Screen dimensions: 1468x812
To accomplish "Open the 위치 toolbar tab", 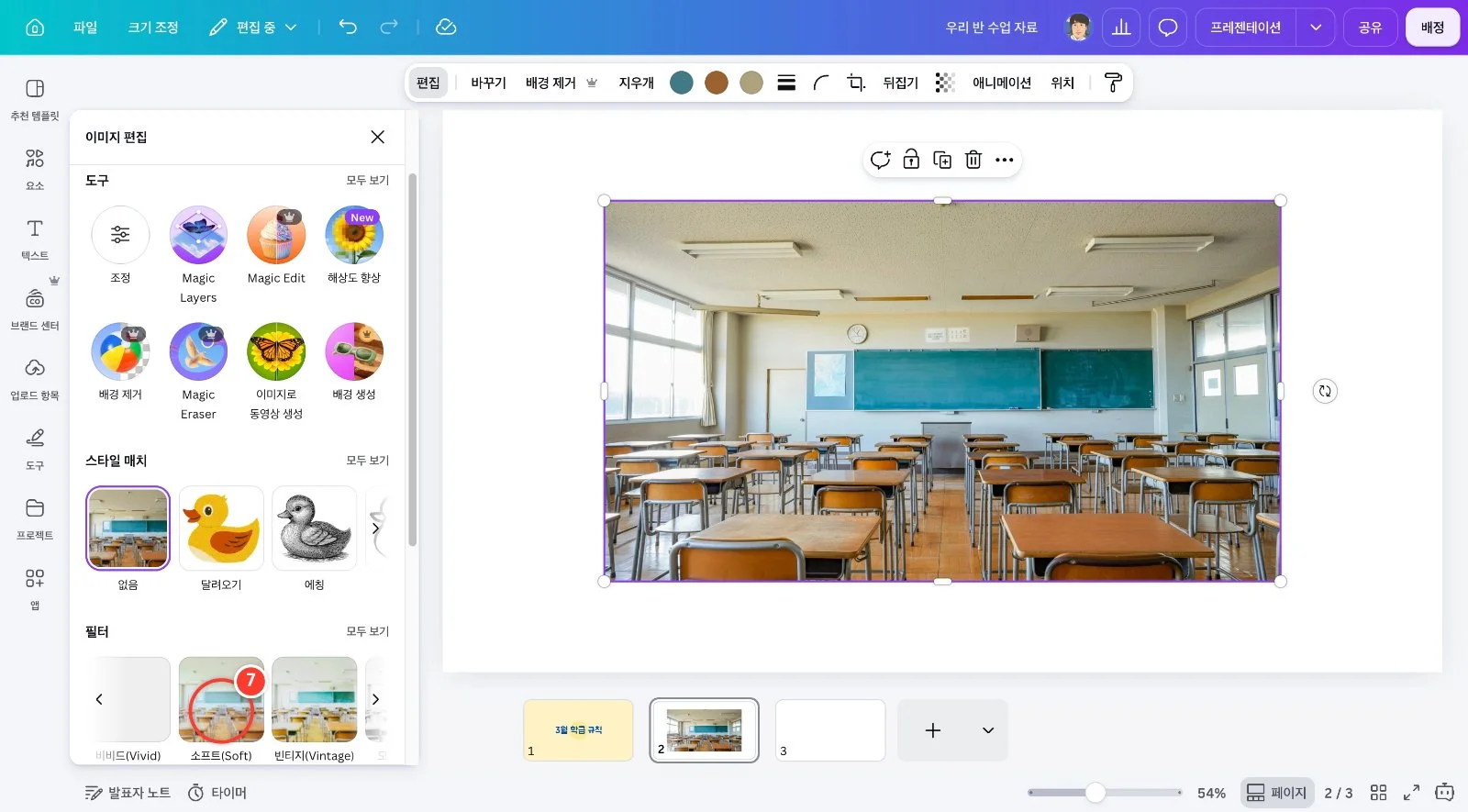I will pyautogui.click(x=1062, y=83).
